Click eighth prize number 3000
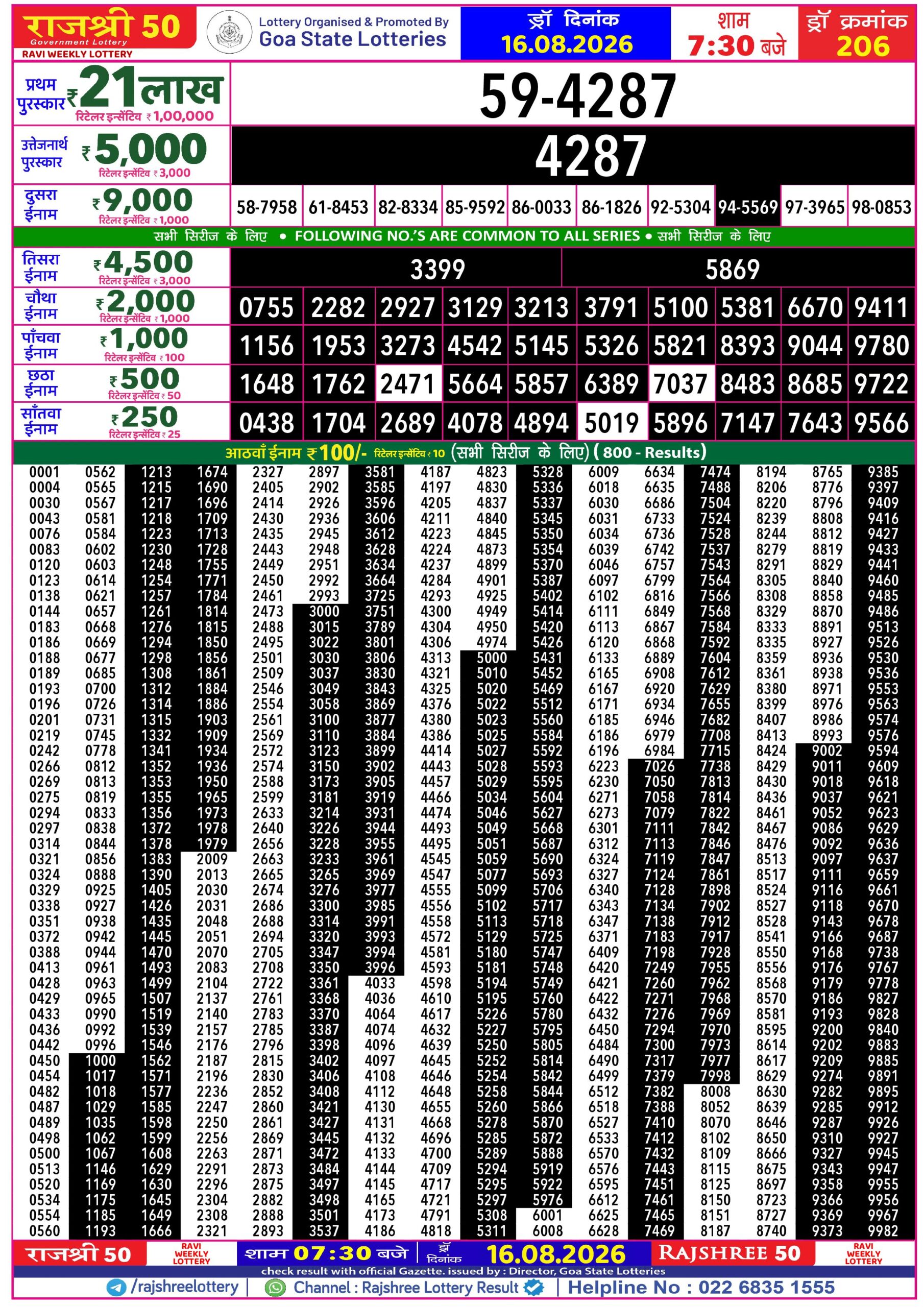The image size is (924, 1307). coord(324,611)
